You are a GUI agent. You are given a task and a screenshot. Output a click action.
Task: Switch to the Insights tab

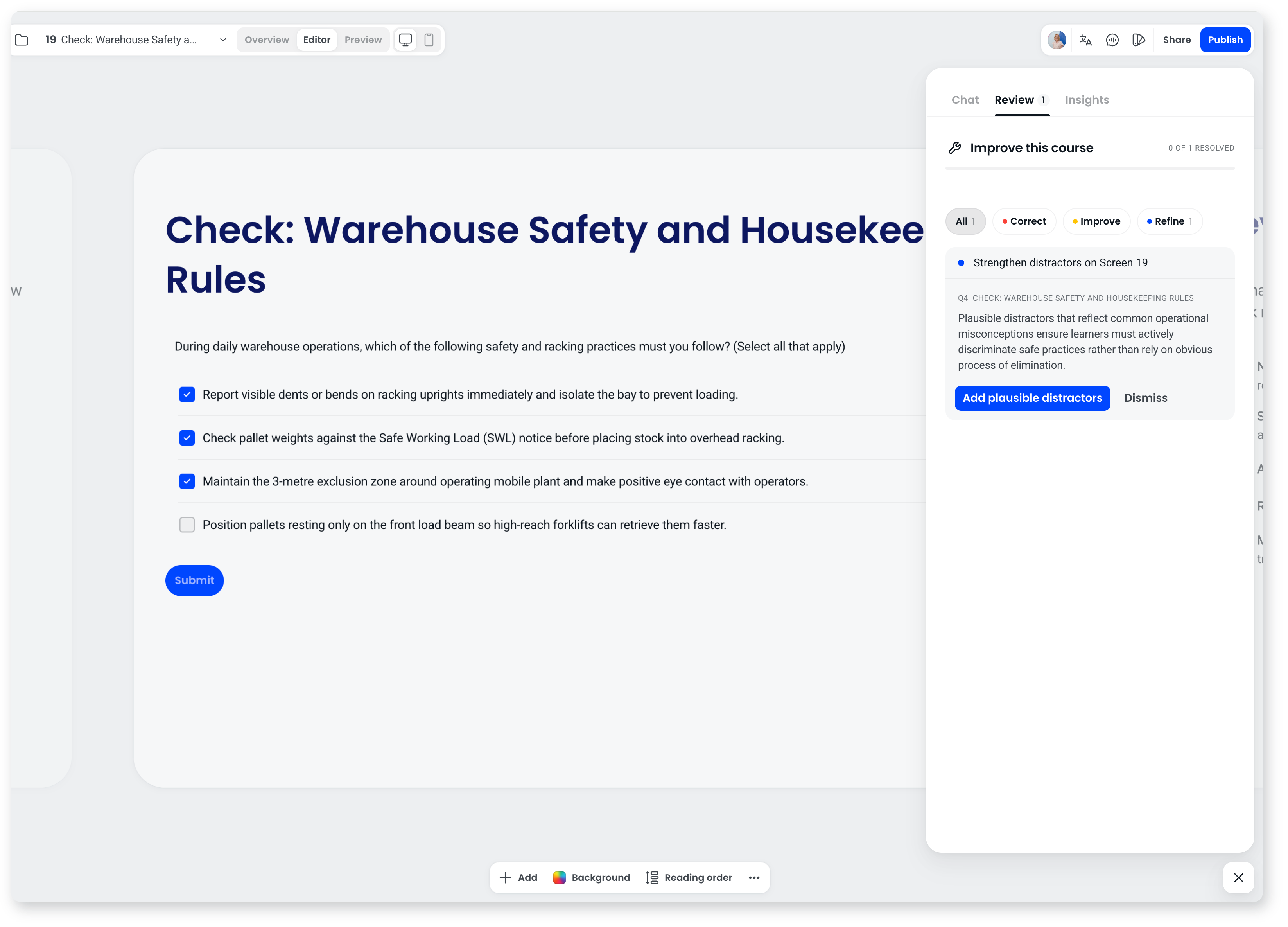[x=1086, y=100]
